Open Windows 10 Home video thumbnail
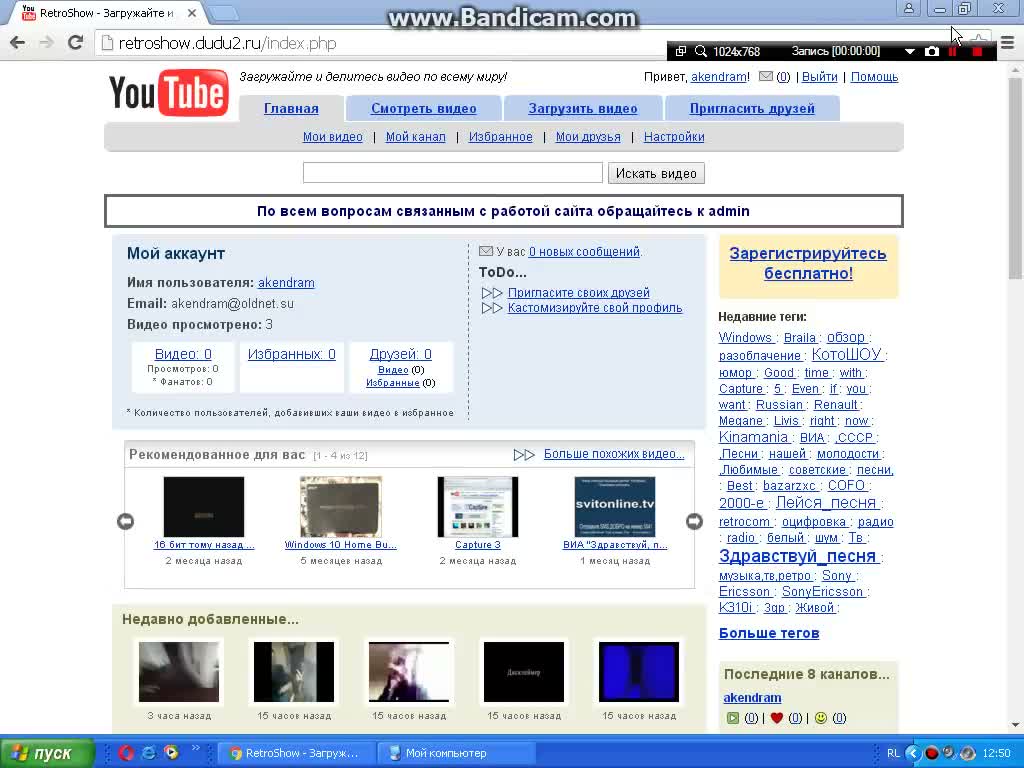This screenshot has width=1024, height=768. [x=340, y=507]
